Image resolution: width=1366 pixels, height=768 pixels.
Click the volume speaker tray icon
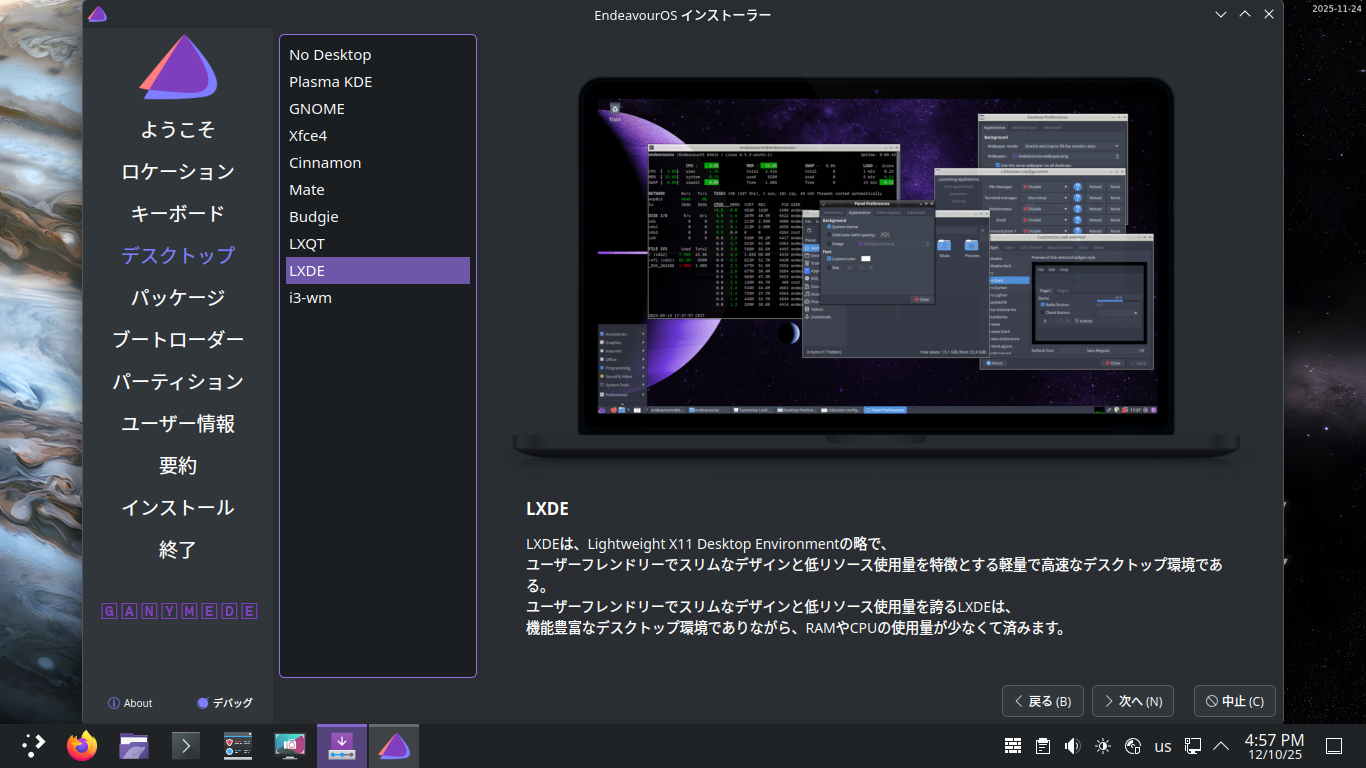pos(1073,746)
